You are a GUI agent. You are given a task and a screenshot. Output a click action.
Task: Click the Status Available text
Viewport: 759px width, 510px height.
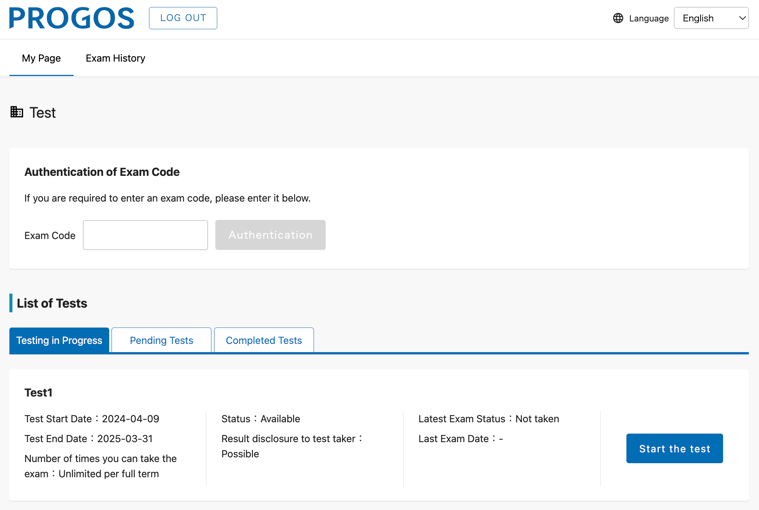[x=260, y=419]
